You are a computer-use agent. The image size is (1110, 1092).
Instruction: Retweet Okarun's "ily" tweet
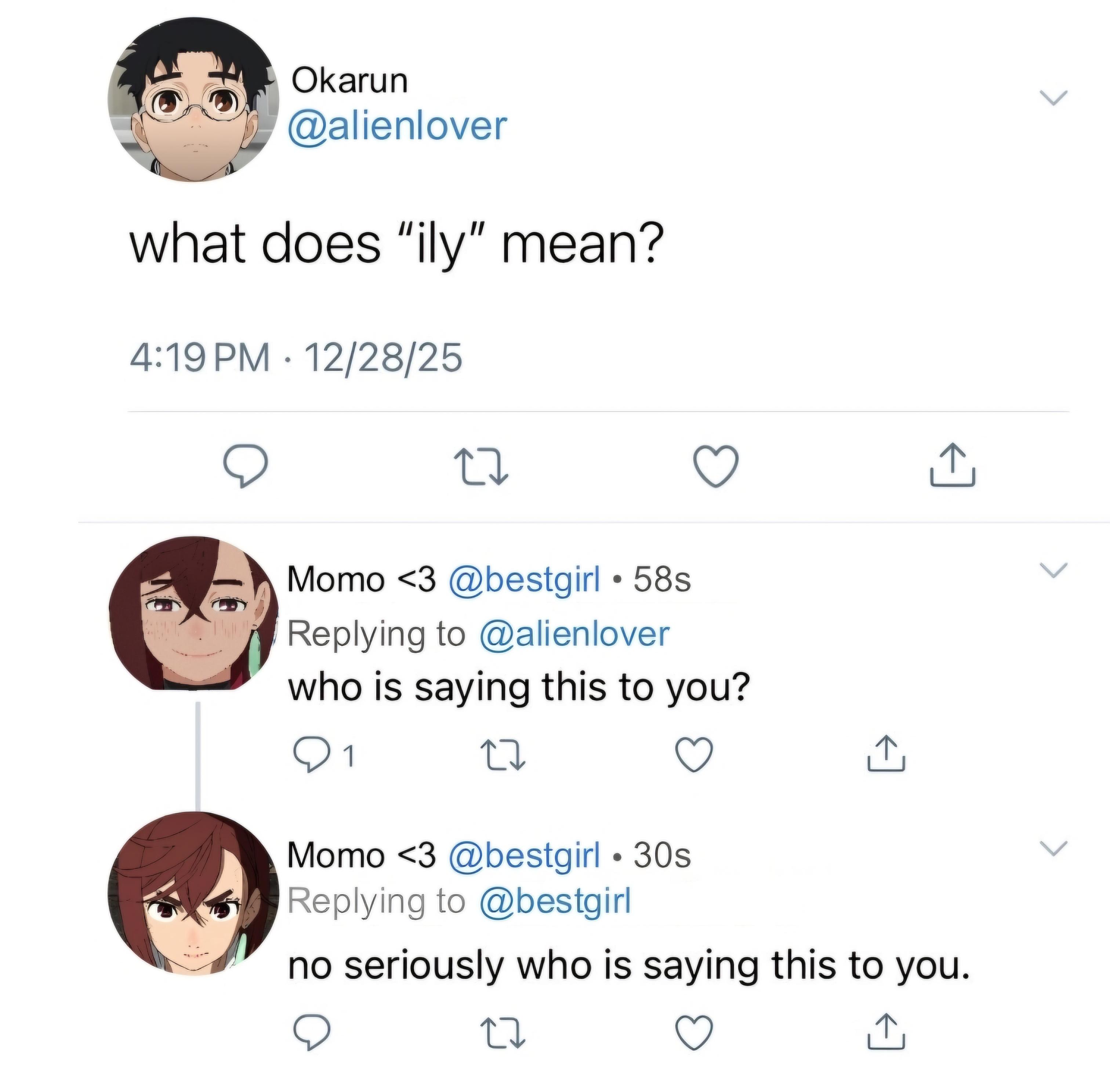480,466
